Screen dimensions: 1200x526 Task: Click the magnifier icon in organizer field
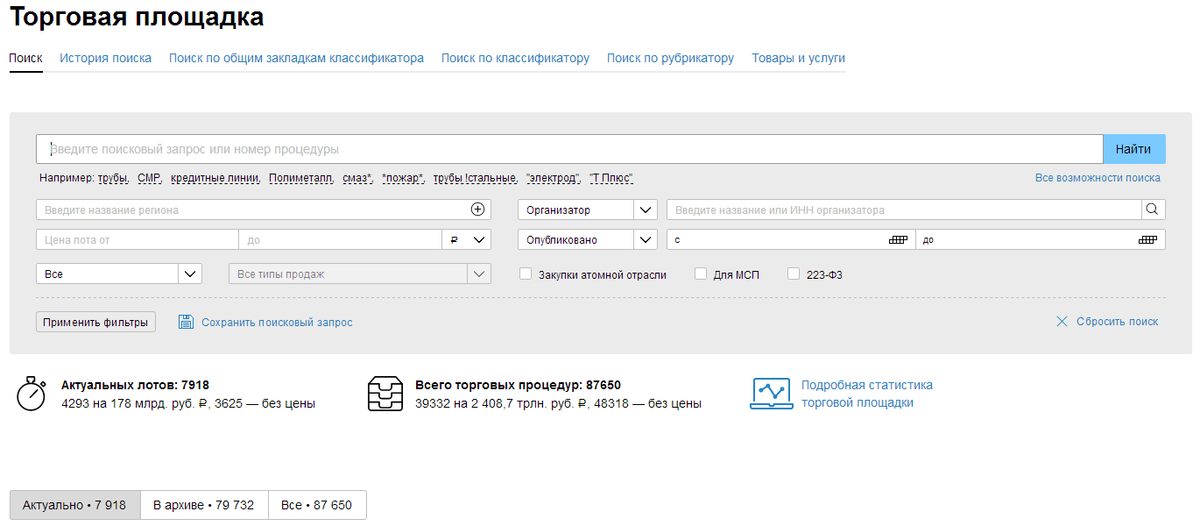tap(1152, 210)
